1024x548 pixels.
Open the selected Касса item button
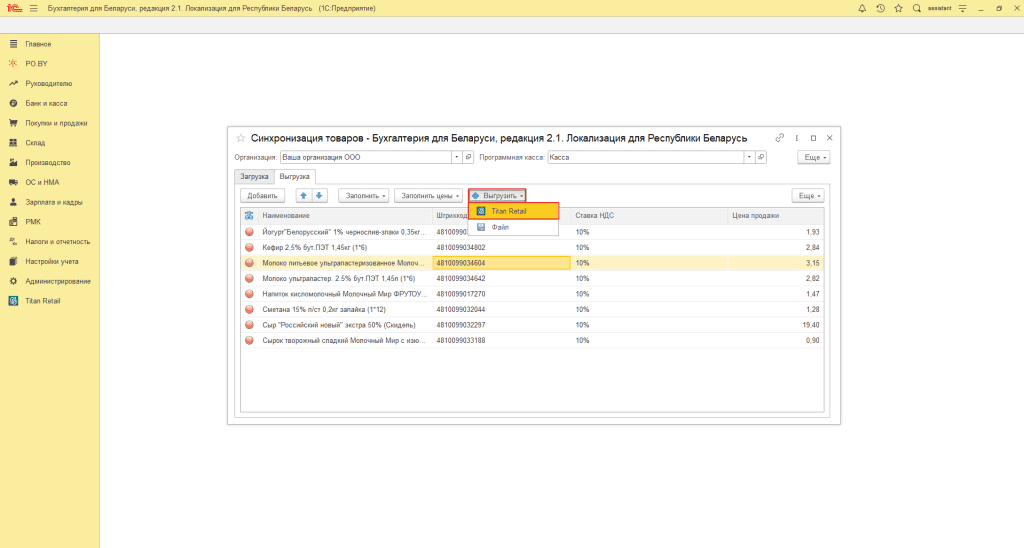click(x=761, y=157)
